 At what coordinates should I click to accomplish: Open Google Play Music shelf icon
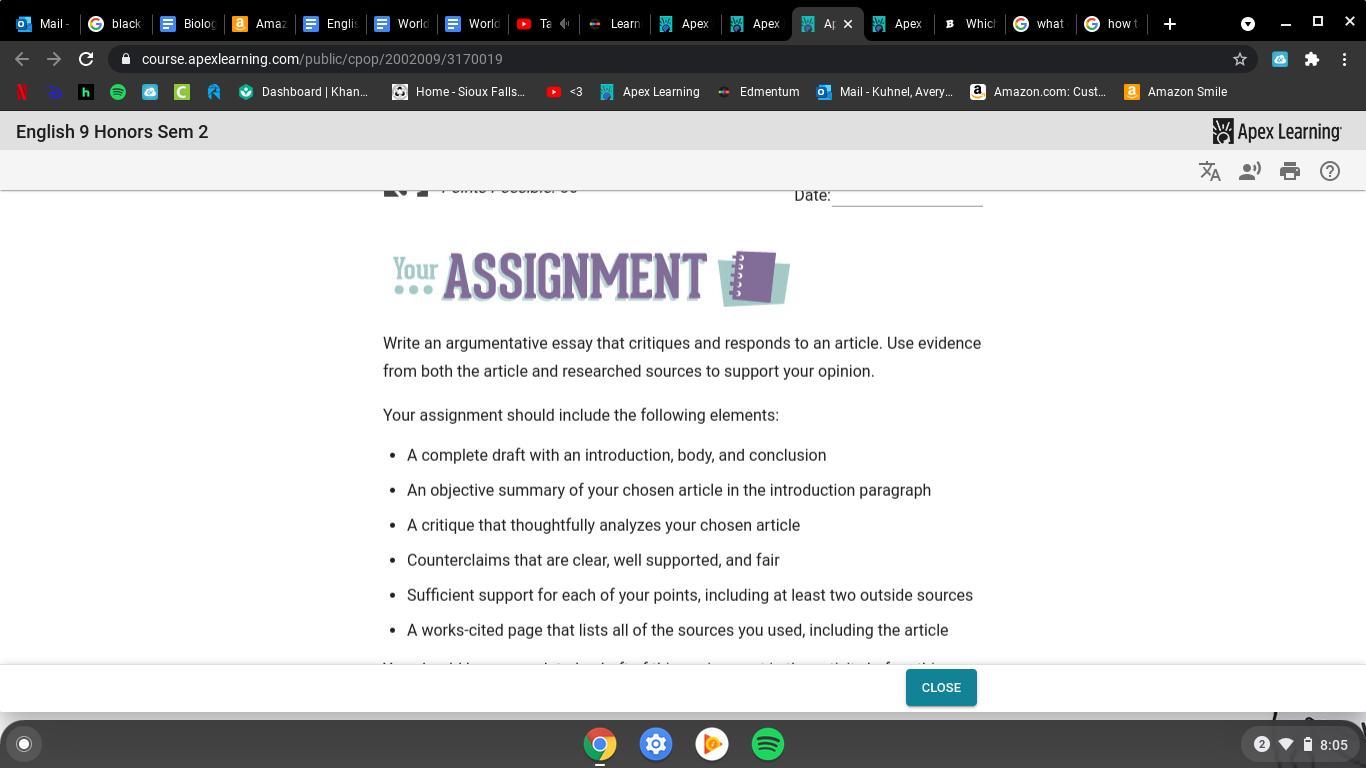[x=712, y=744]
